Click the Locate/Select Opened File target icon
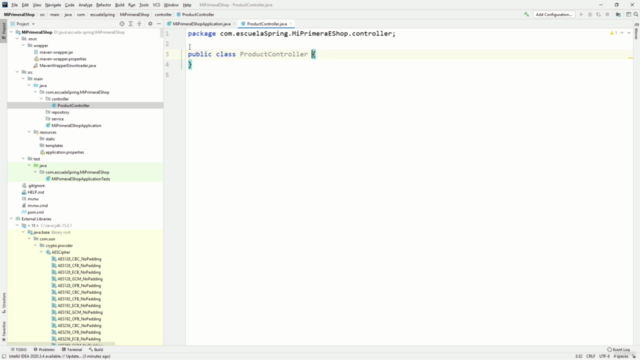Image resolution: width=640 pixels, height=360 pixels. pos(122,24)
